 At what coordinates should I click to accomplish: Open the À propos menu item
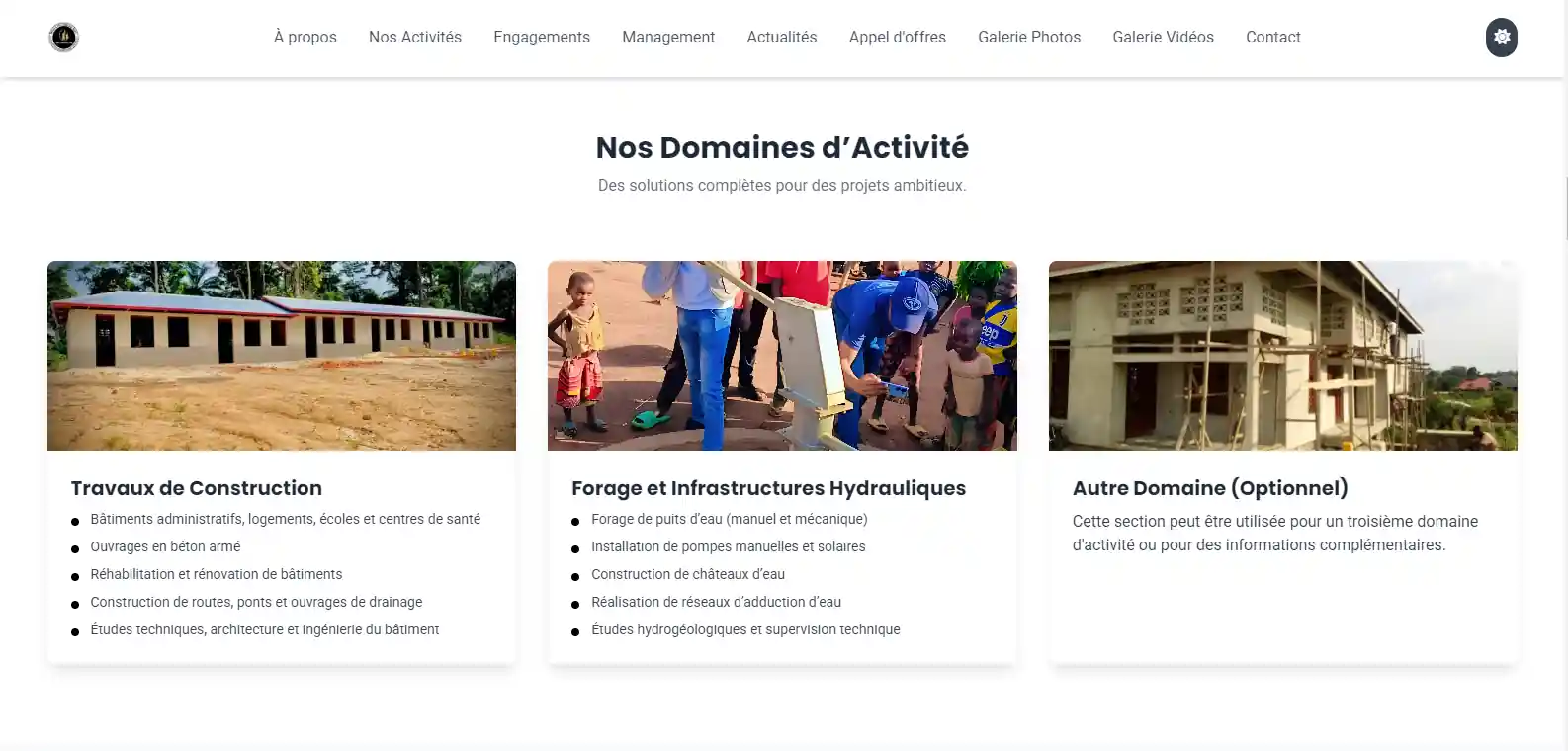pos(305,38)
